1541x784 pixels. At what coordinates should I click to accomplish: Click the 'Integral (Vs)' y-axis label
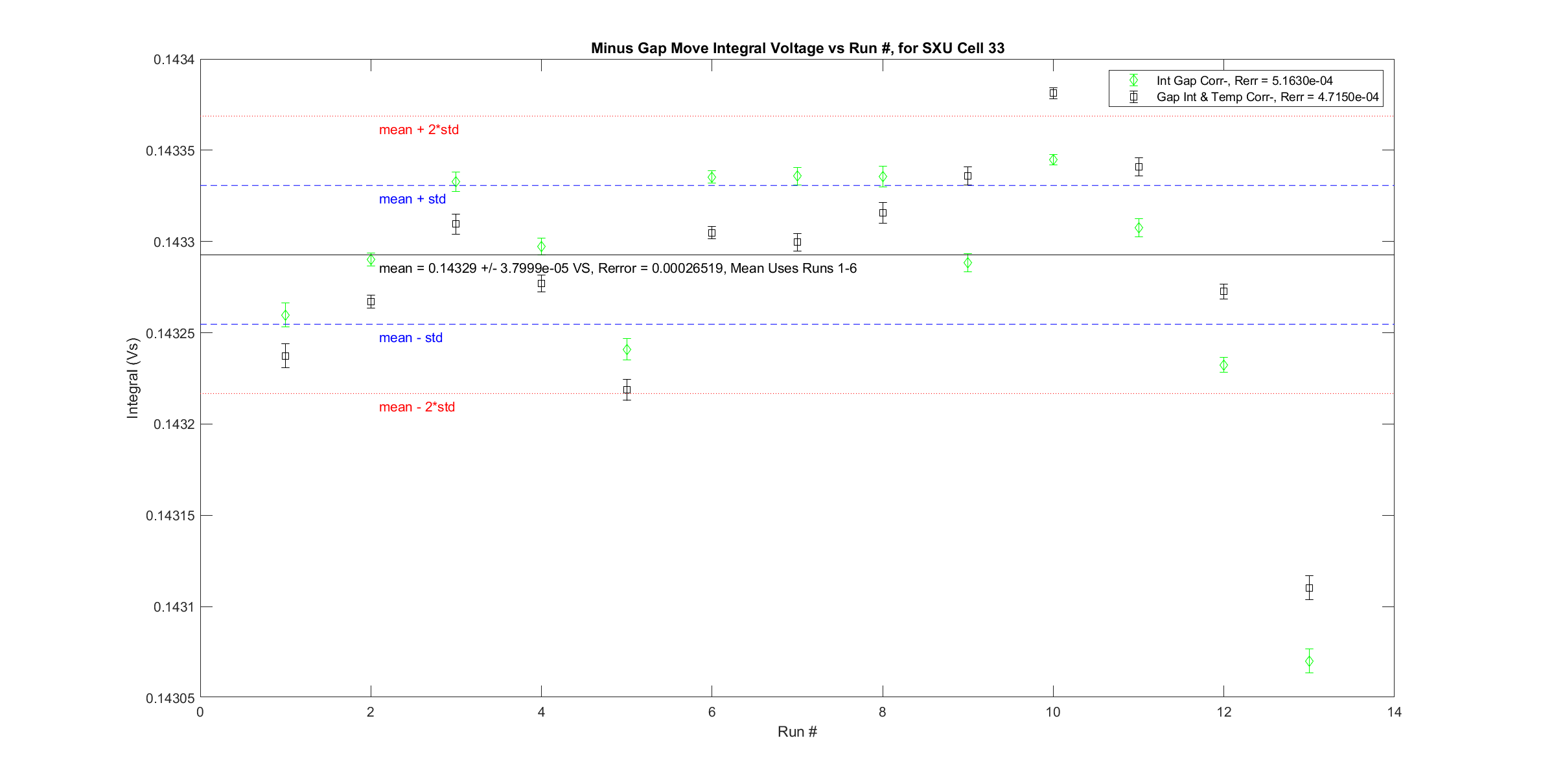pos(133,378)
